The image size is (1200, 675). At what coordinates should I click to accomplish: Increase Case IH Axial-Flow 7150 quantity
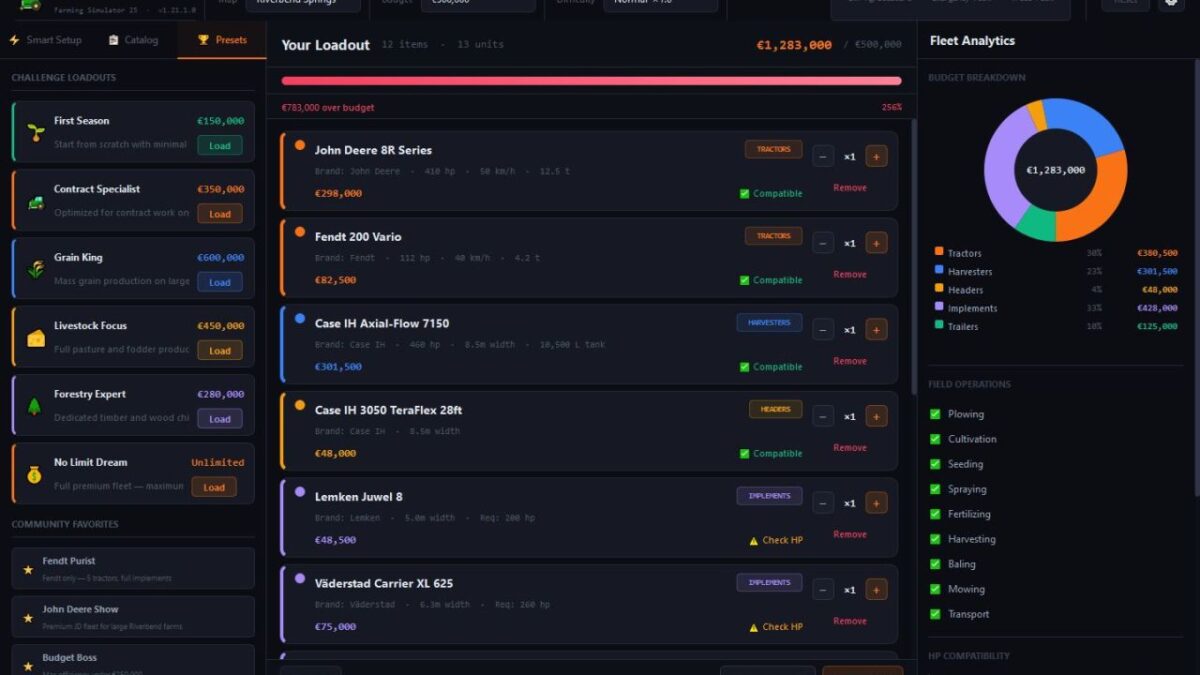click(876, 330)
